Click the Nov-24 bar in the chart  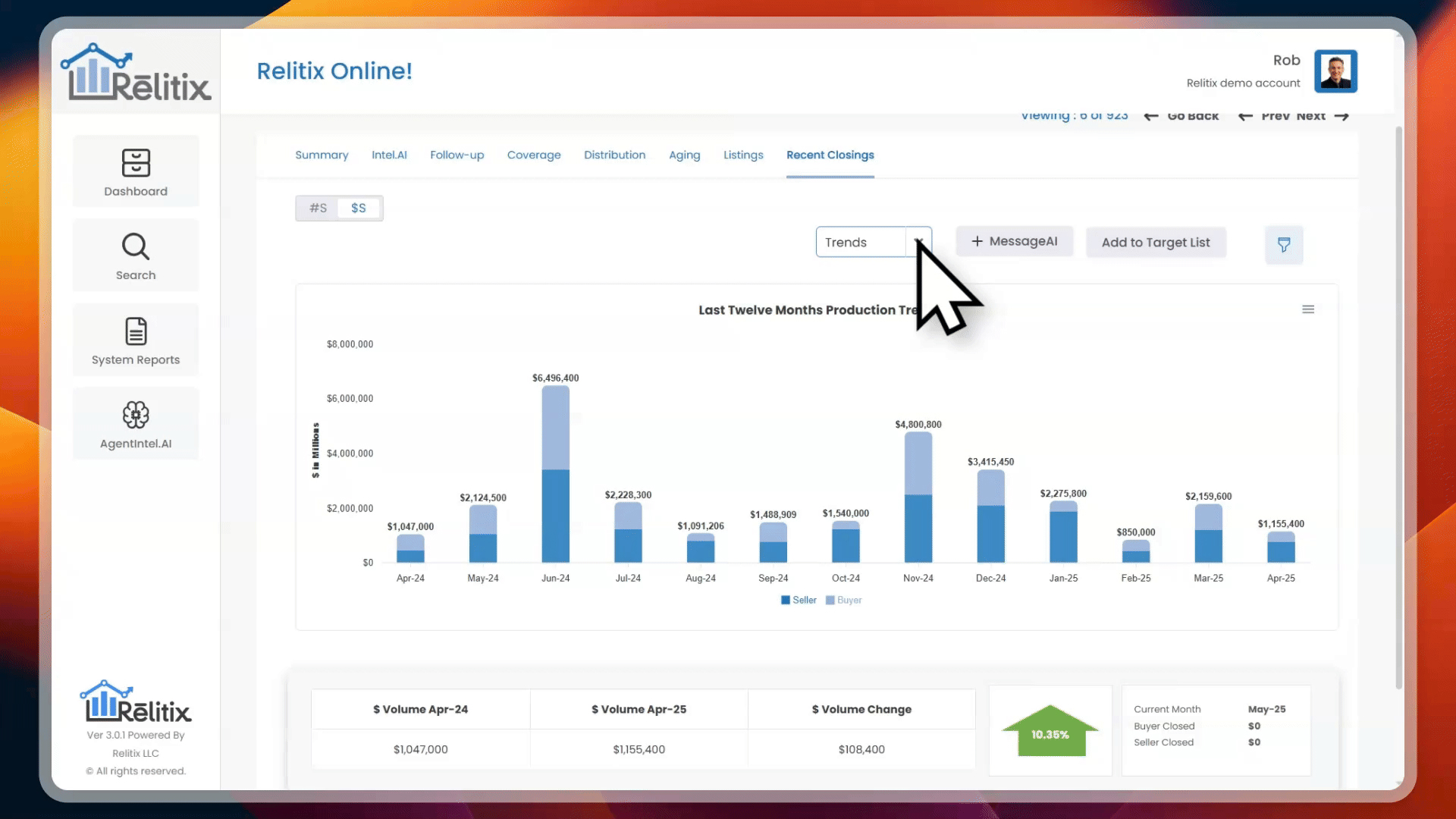(918, 497)
